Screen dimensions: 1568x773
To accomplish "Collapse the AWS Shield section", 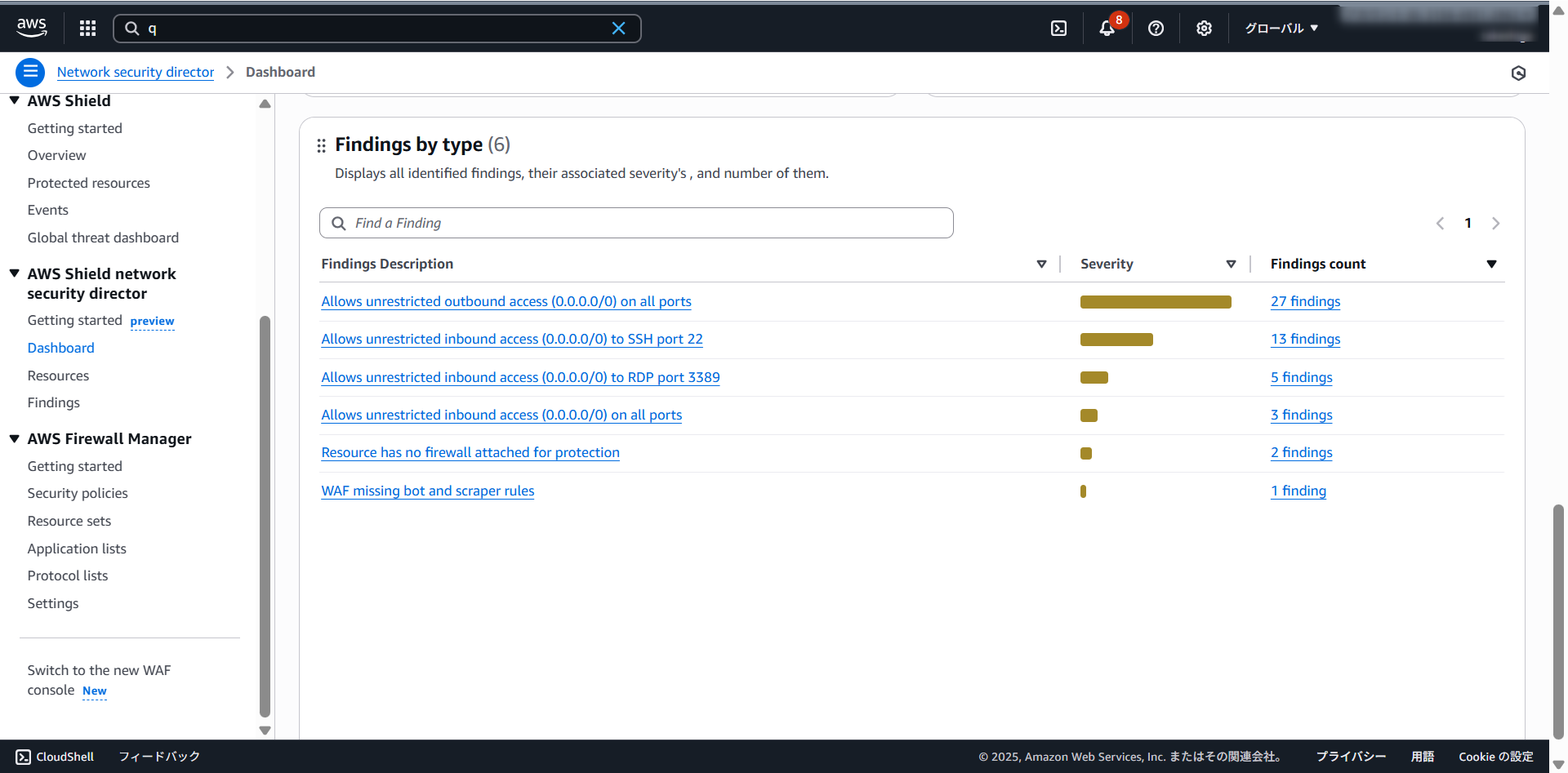I will 15,100.
